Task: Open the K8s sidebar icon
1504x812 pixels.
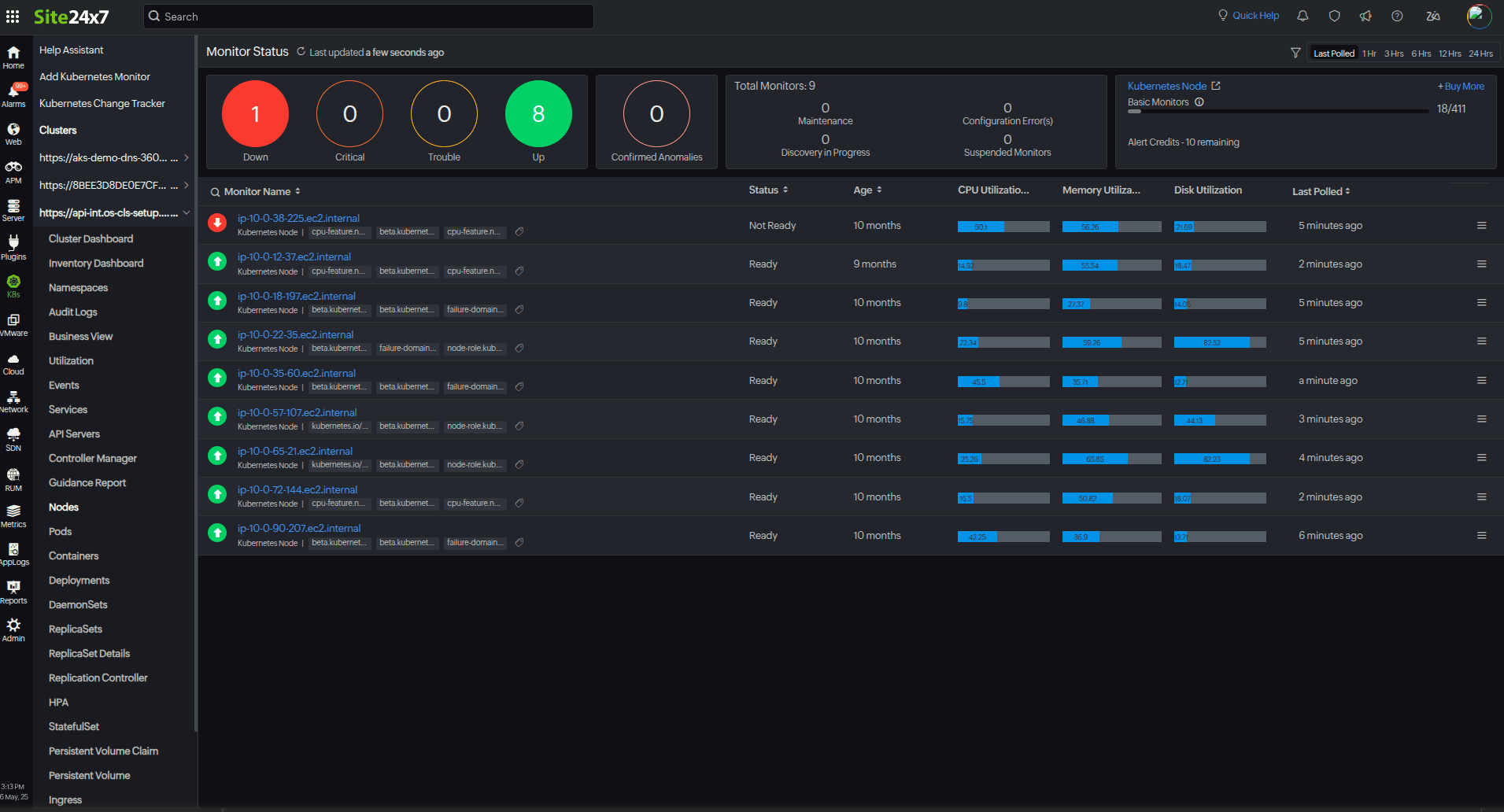Action: point(13,286)
